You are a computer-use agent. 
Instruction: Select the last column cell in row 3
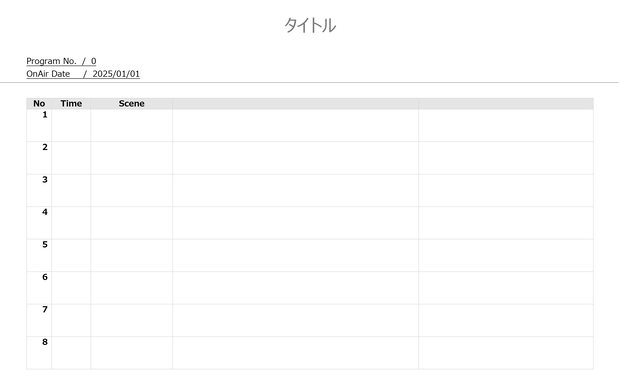pos(506,190)
